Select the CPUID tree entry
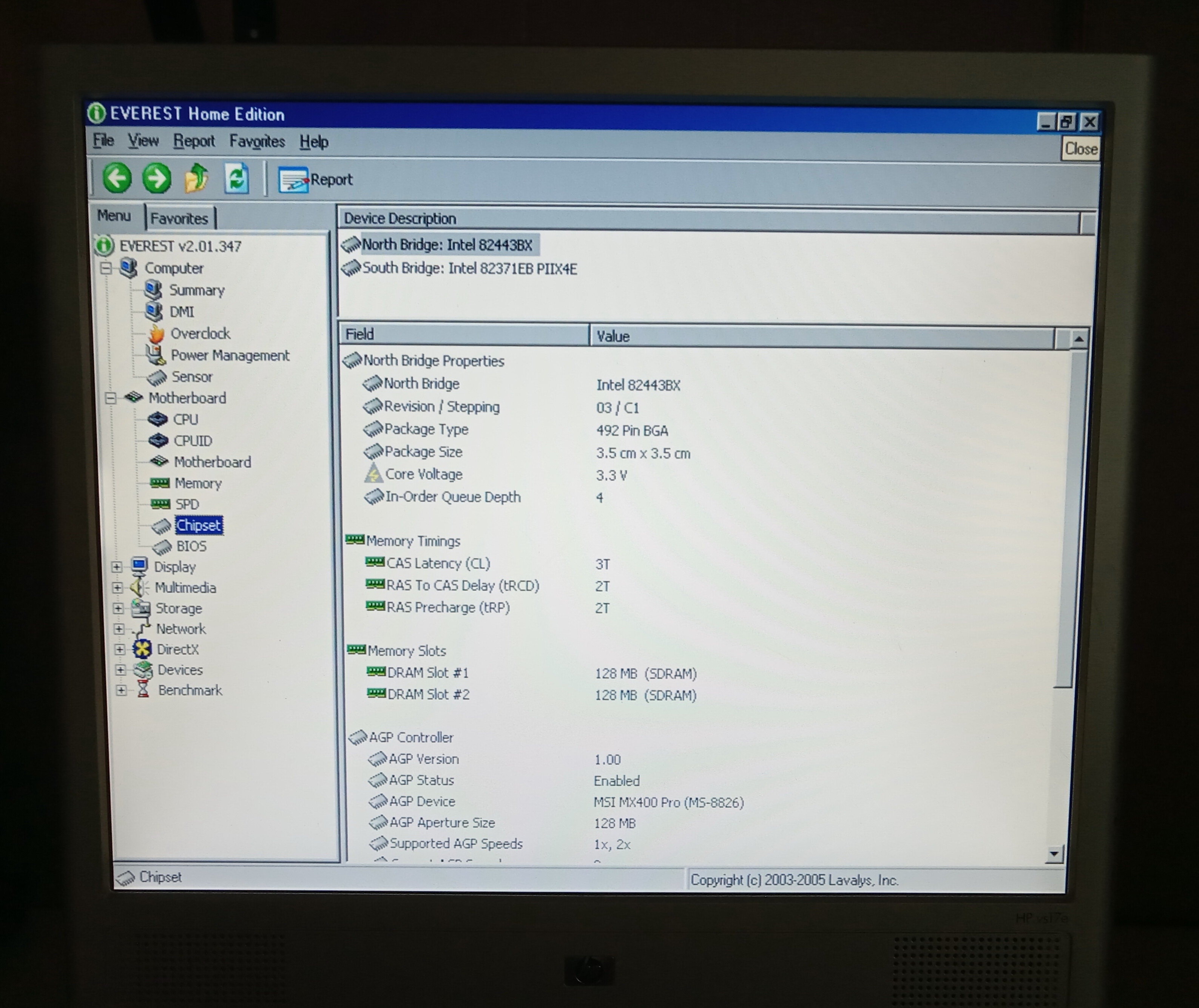This screenshot has height=1008, width=1199. pyautogui.click(x=193, y=441)
